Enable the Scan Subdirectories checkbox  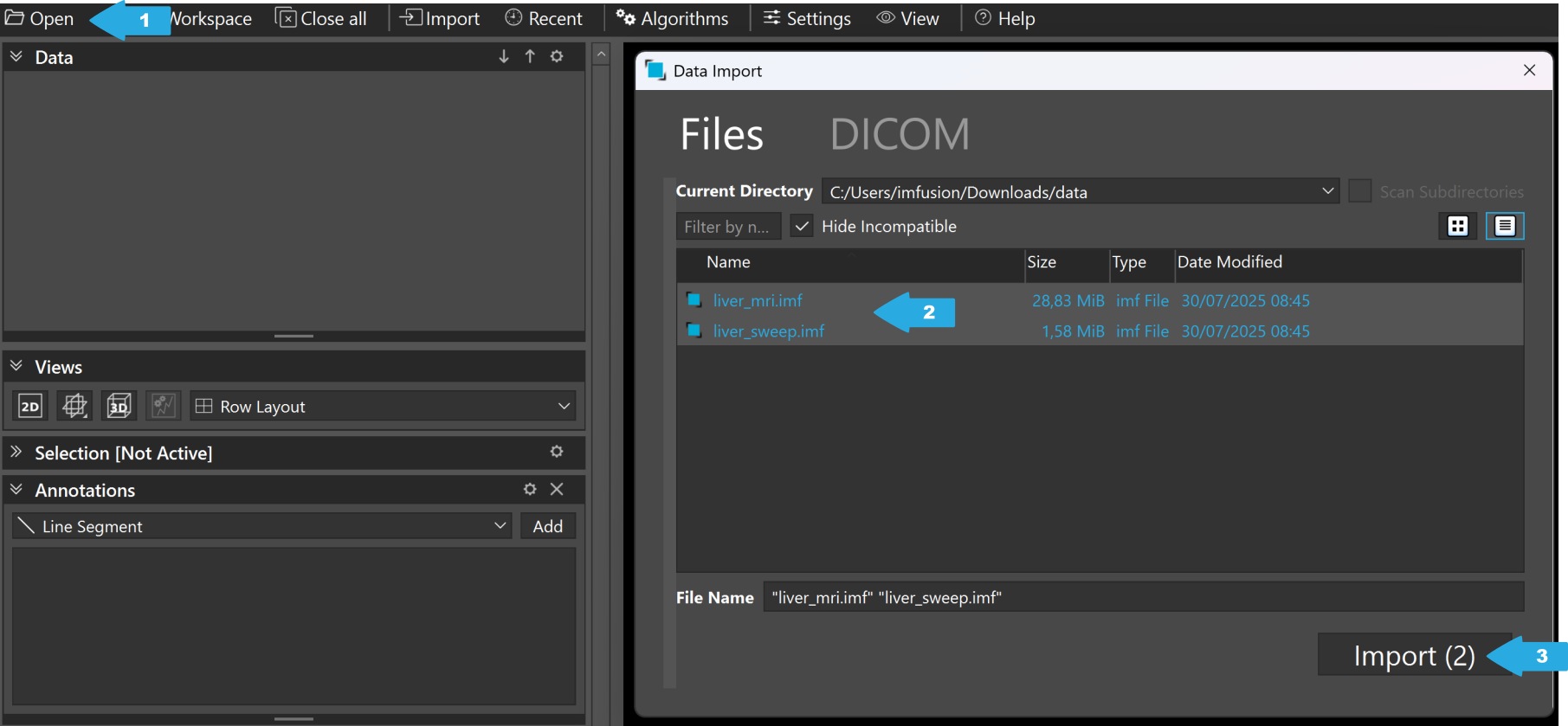point(1360,191)
